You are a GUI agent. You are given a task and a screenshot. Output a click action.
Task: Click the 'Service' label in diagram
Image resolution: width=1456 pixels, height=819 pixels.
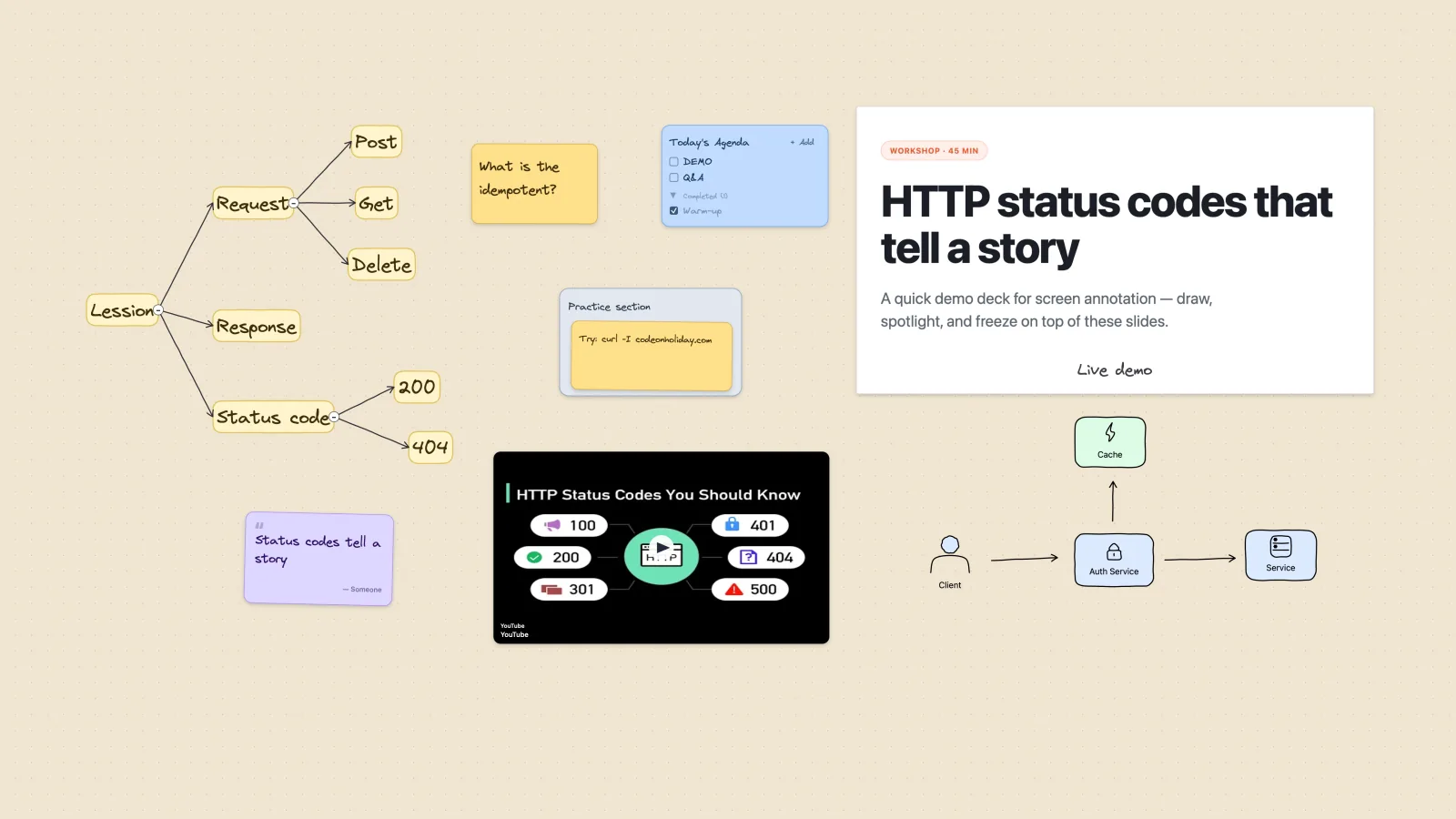click(x=1280, y=568)
